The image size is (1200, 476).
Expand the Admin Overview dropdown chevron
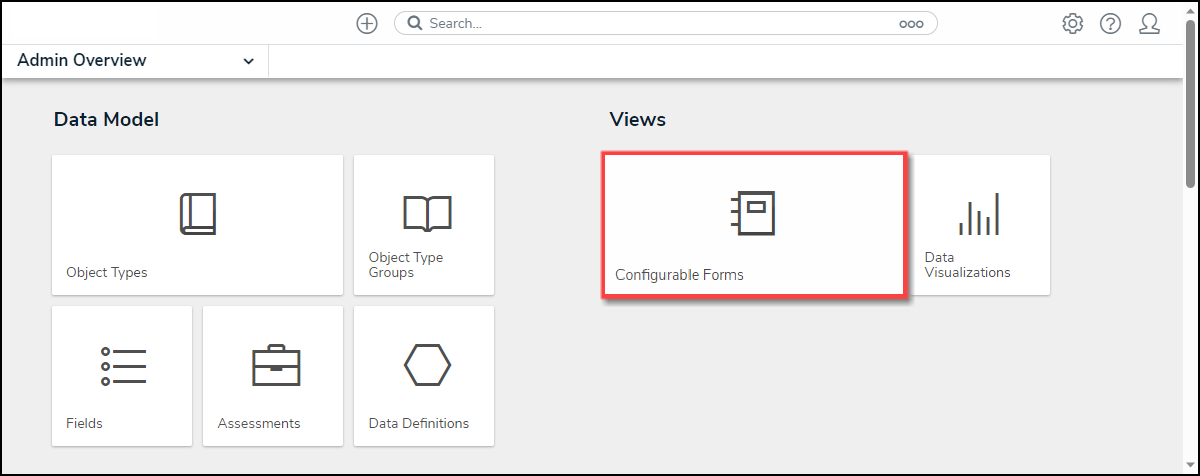point(248,61)
